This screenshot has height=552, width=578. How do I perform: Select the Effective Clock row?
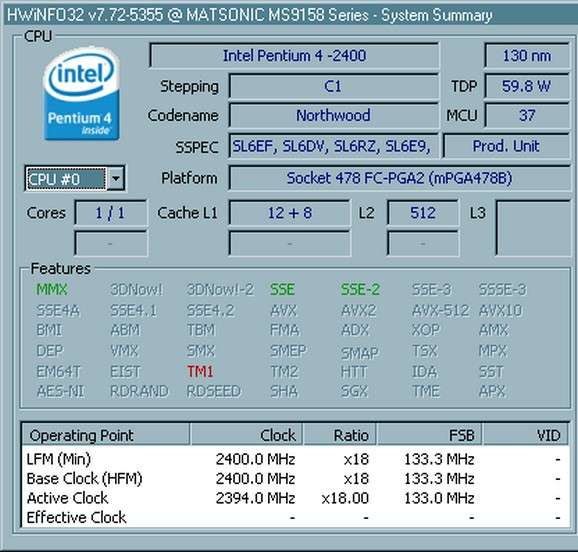click(x=295, y=517)
